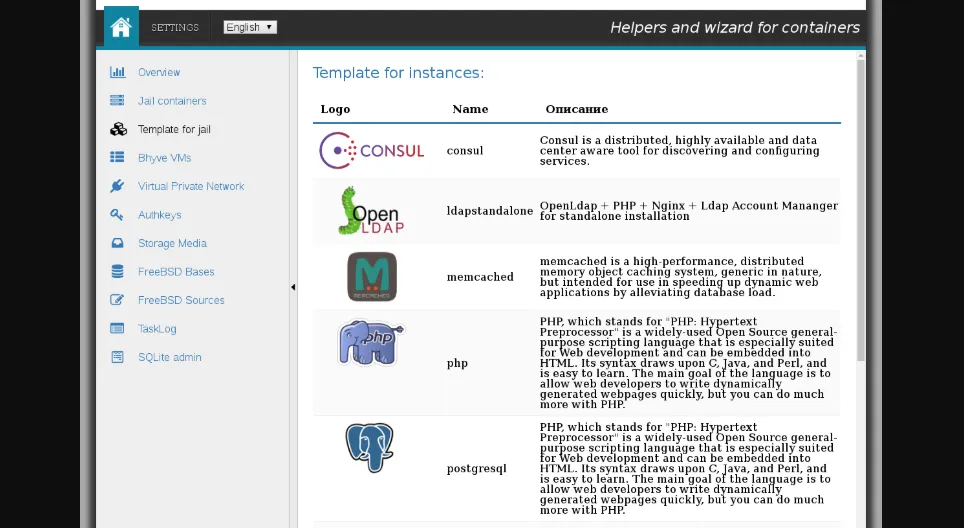964x528 pixels.
Task: Click the Описание column header
Action: [577, 109]
